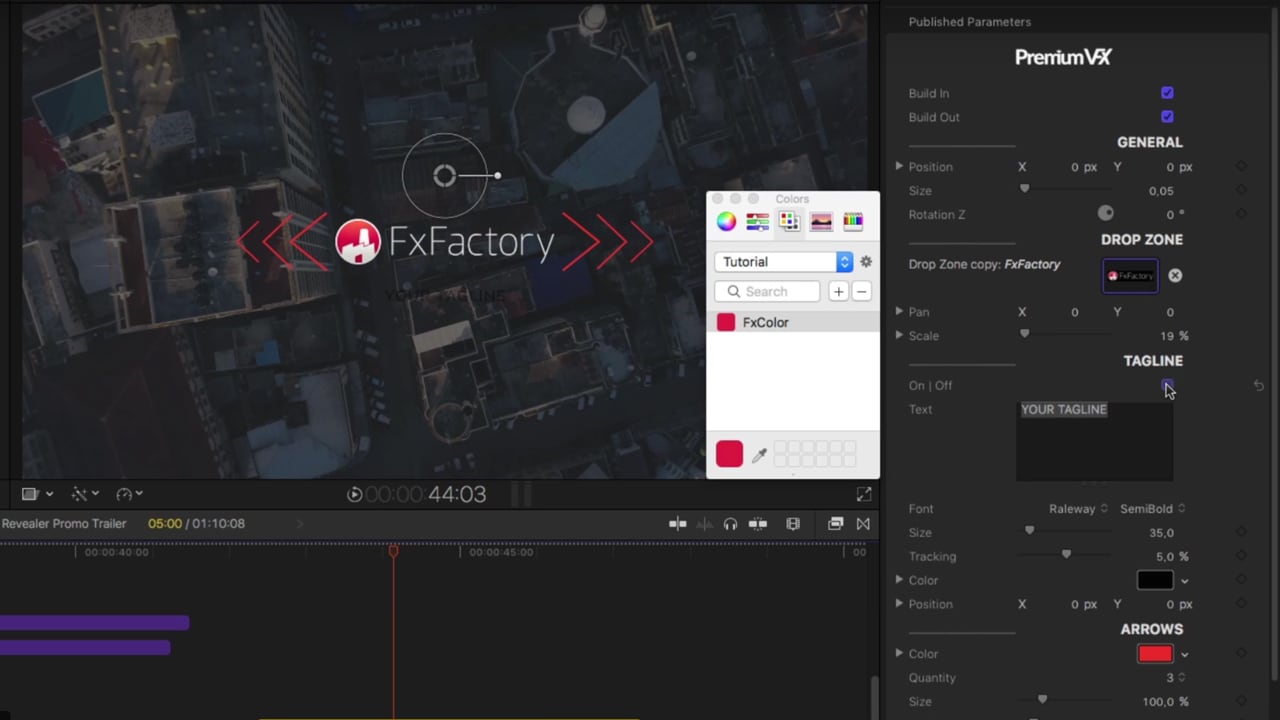The width and height of the screenshot is (1280, 720).
Task: Toggle the Build Out checkbox
Action: pos(1167,117)
